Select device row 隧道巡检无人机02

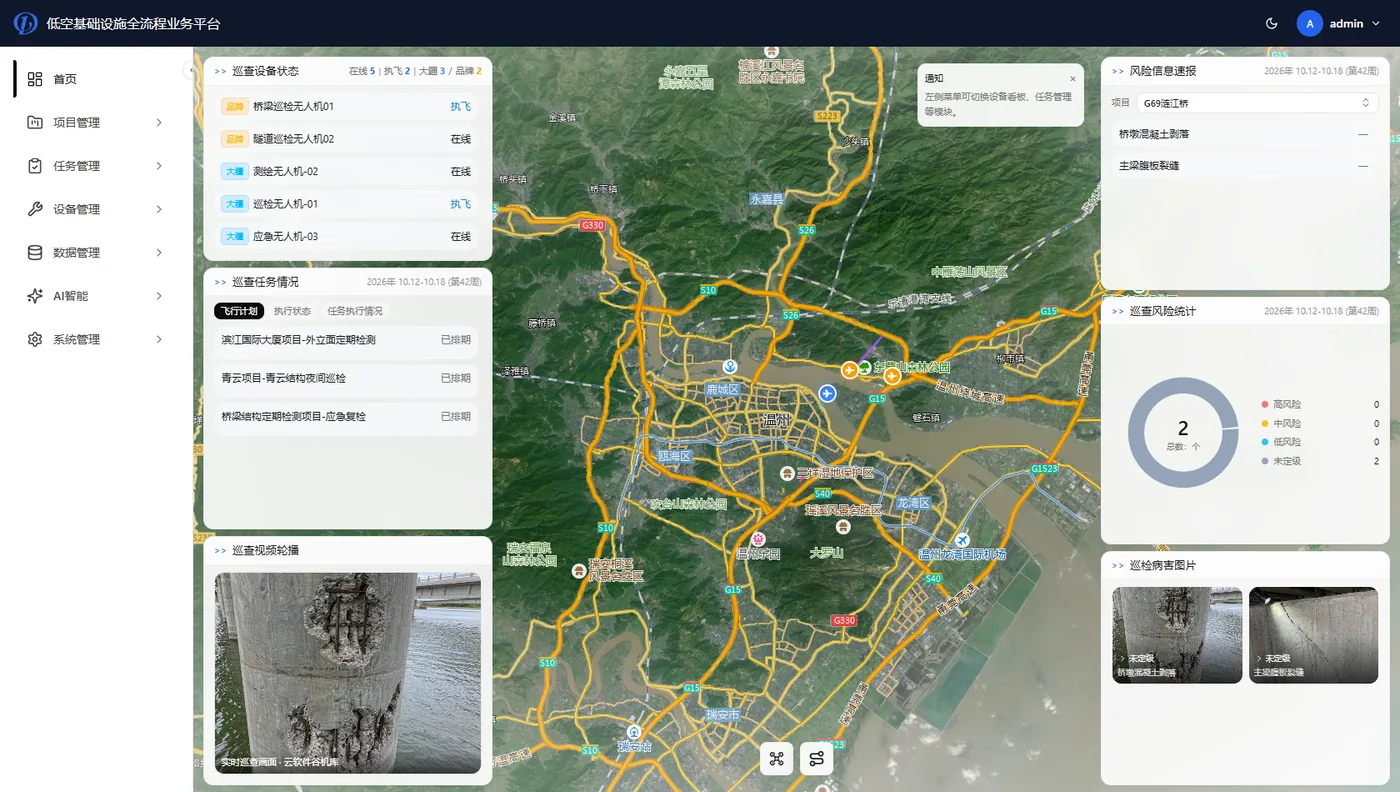click(x=346, y=139)
